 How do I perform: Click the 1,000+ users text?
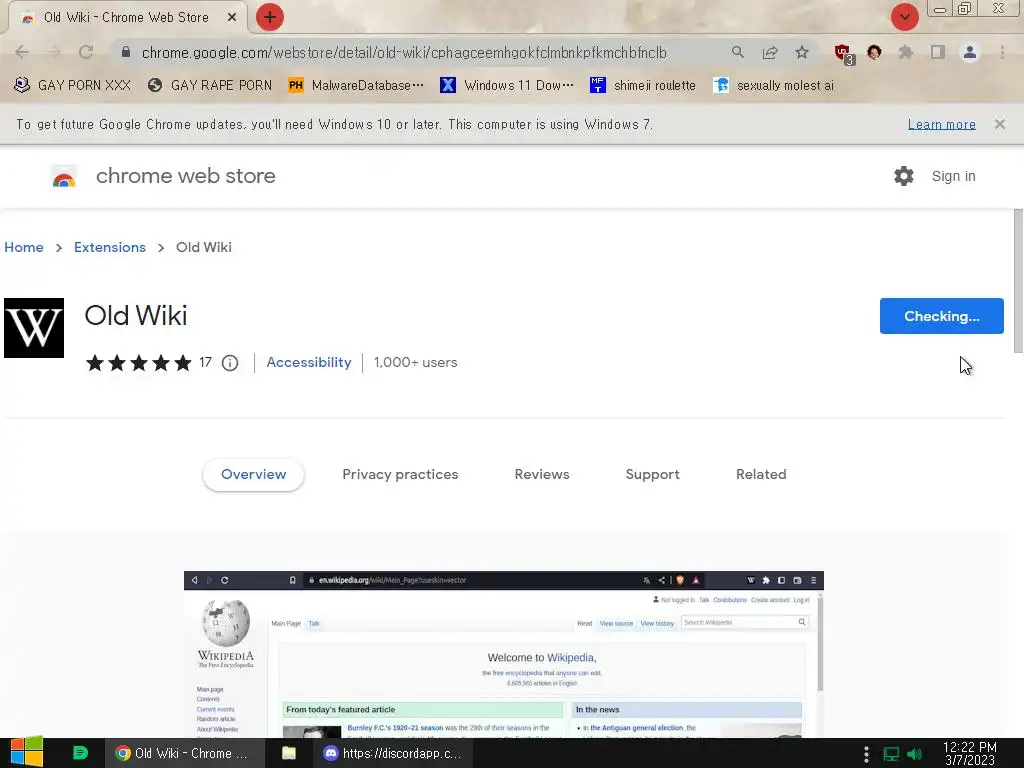click(x=415, y=362)
